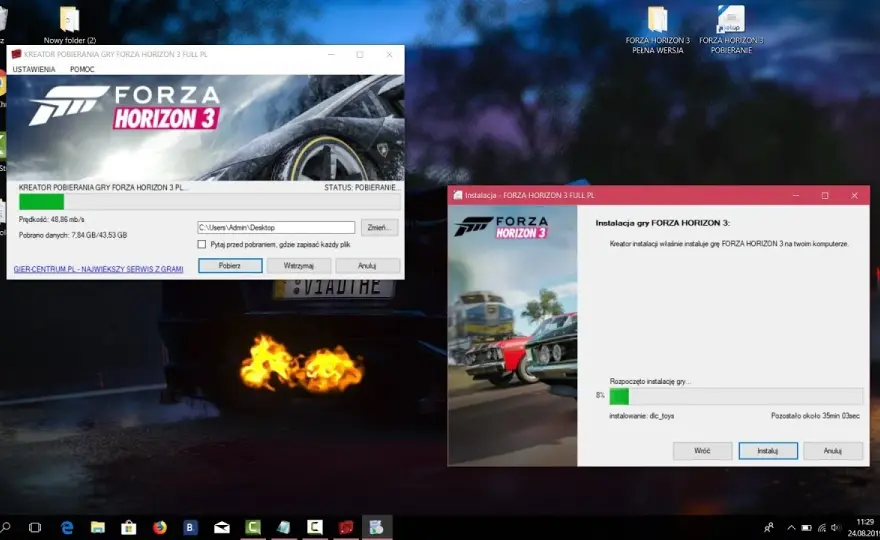Click the battery icon in the system tray
This screenshot has height=540, width=880.
pos(806,528)
